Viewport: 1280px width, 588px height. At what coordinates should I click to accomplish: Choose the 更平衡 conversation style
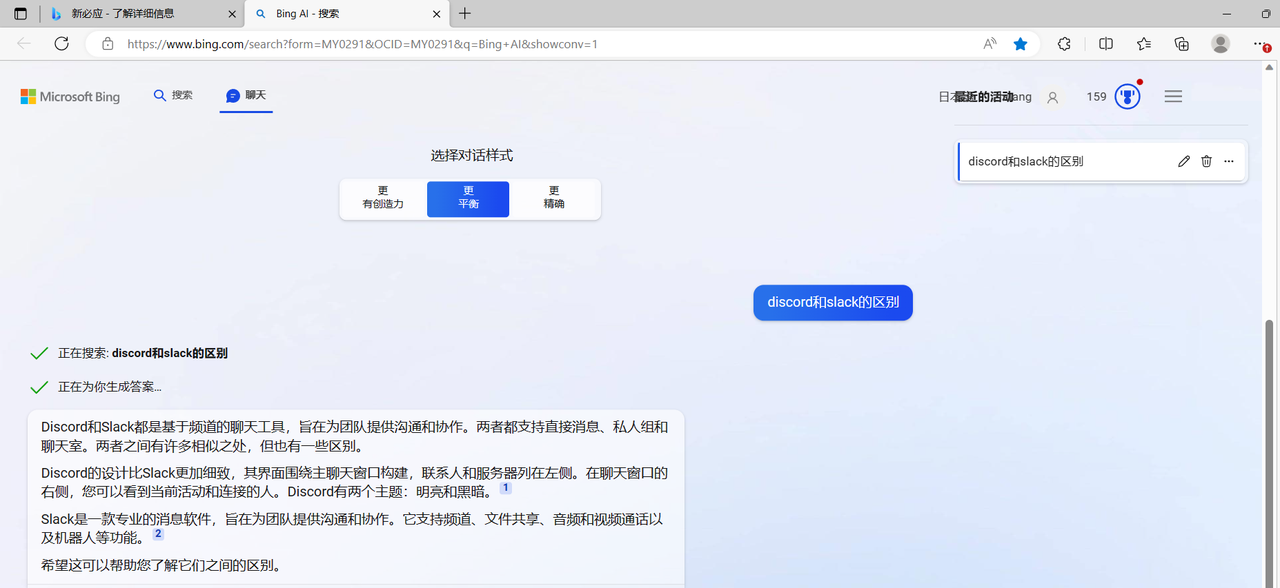point(468,198)
